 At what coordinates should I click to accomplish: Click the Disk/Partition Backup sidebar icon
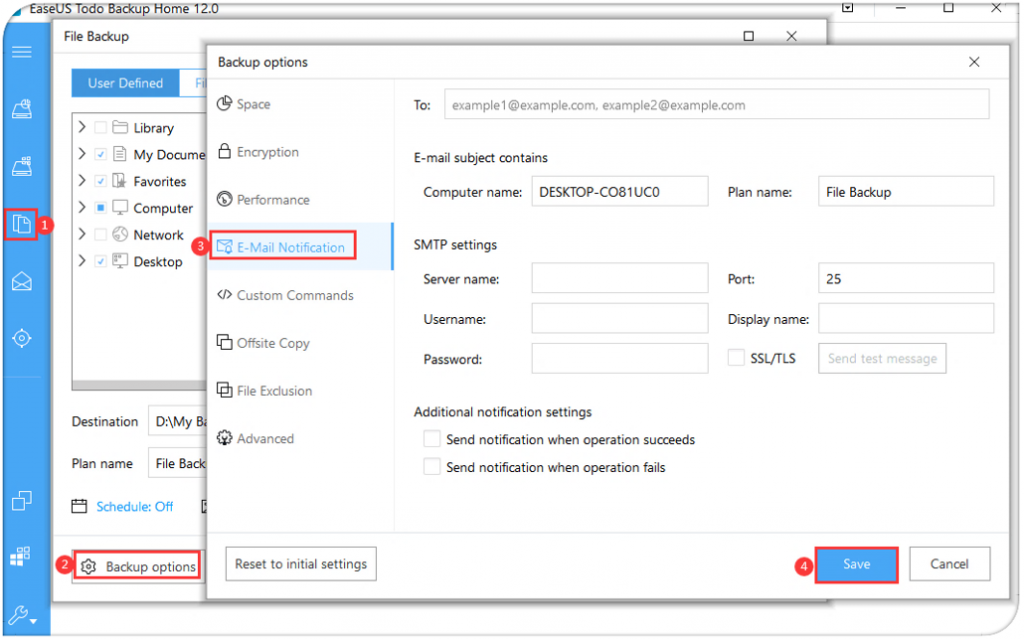pyautogui.click(x=21, y=110)
